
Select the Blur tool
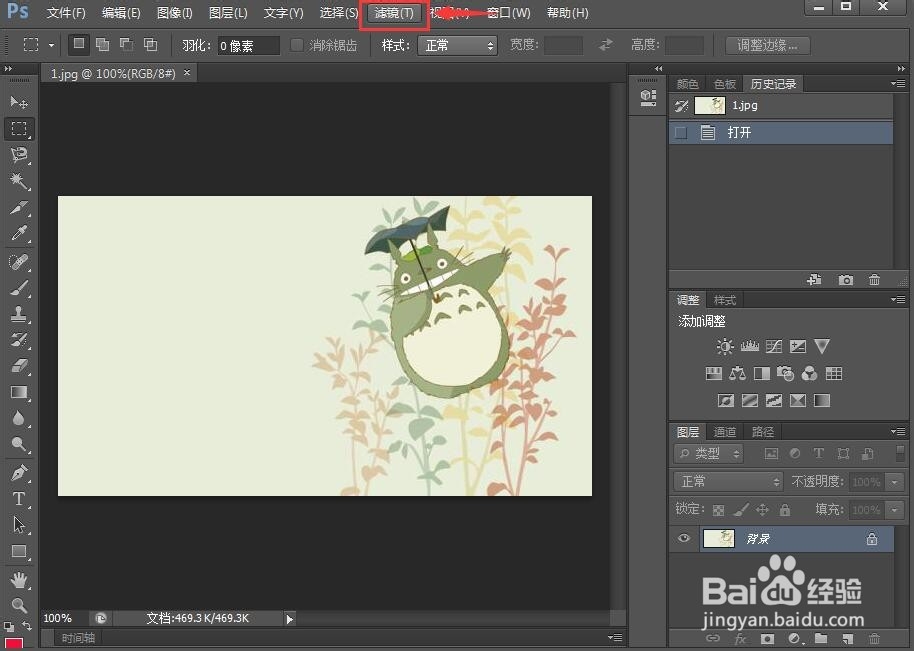point(19,418)
